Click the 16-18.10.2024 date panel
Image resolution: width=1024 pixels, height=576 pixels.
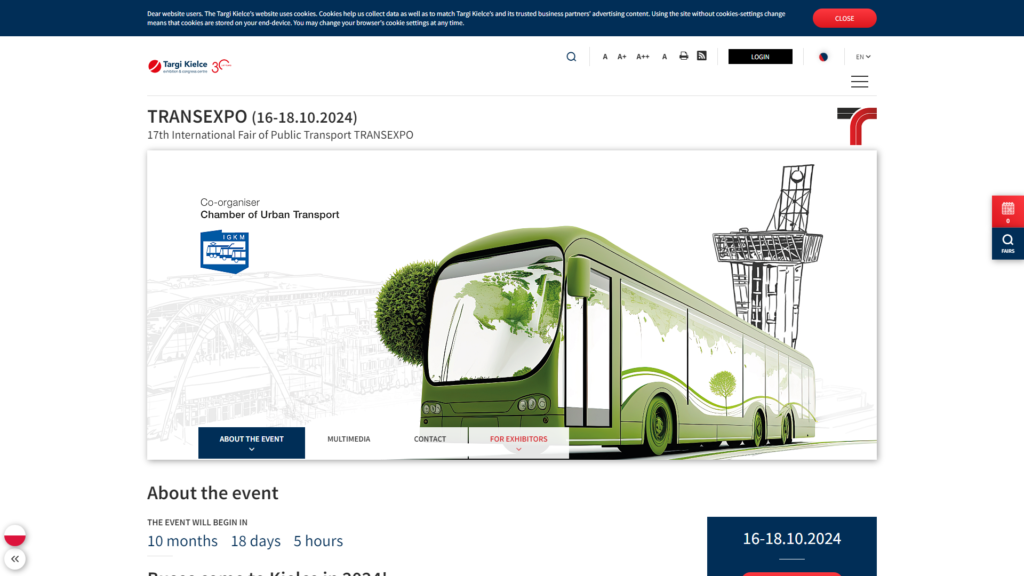pos(792,546)
